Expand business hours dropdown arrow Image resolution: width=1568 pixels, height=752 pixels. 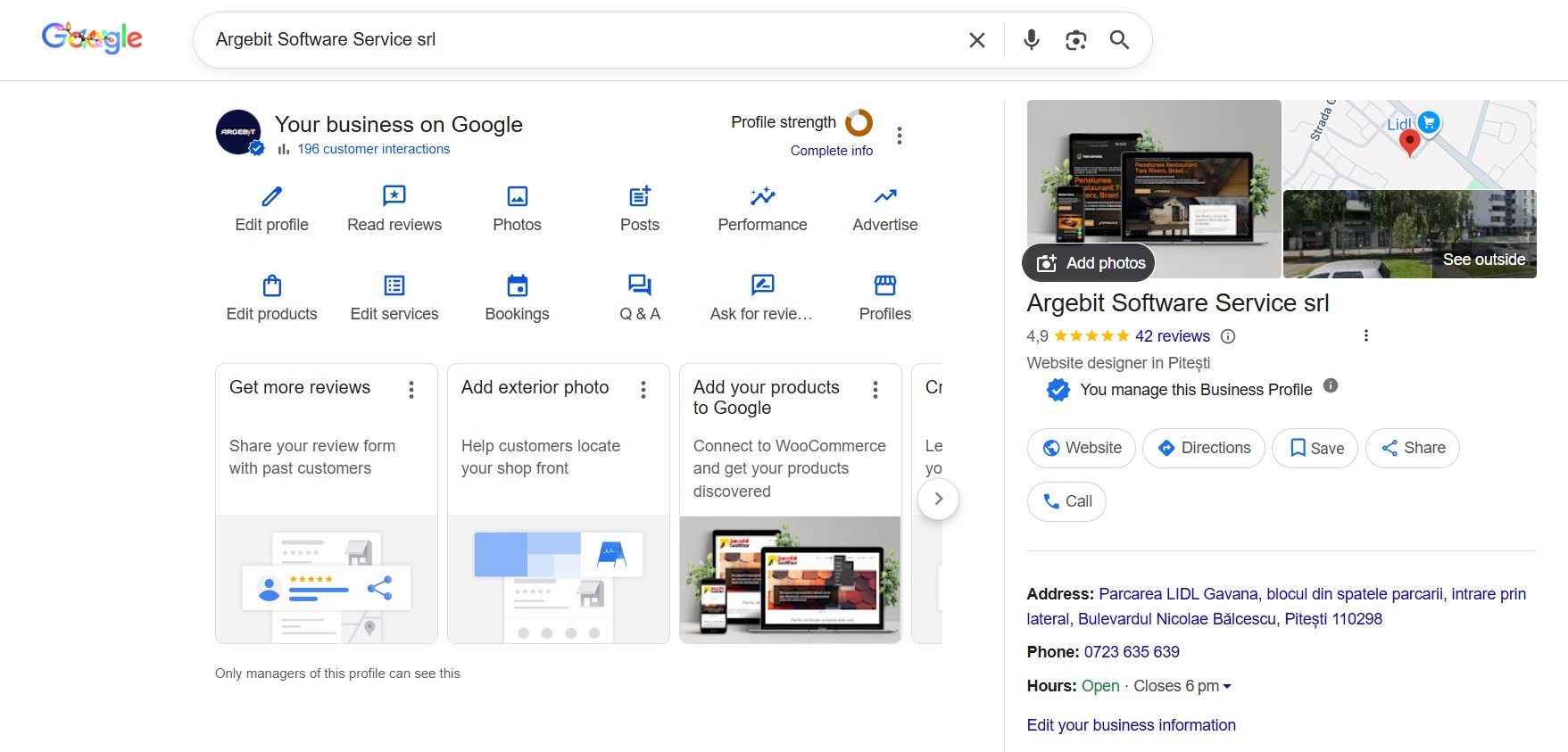[1227, 687]
